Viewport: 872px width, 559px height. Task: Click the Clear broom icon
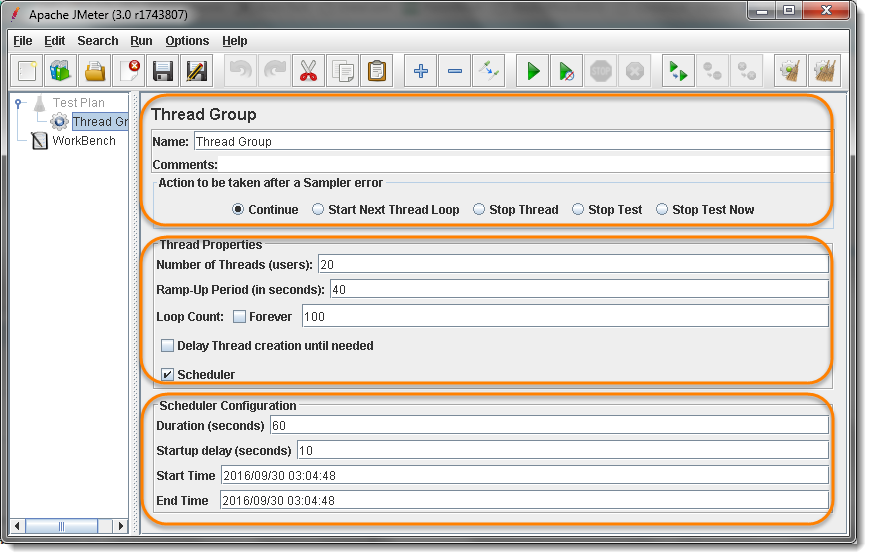[790, 71]
